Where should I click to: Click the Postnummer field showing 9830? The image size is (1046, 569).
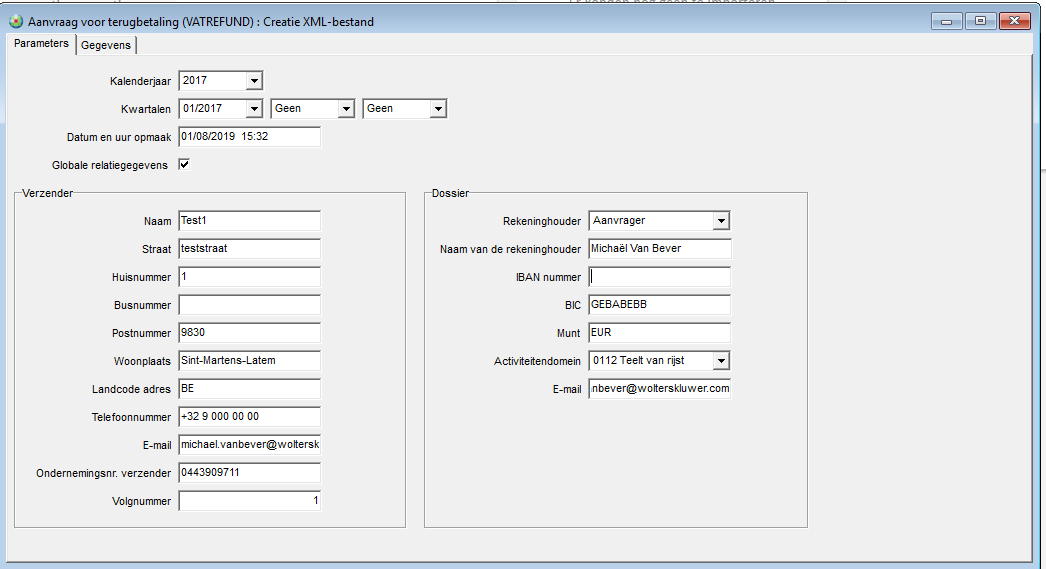(249, 333)
